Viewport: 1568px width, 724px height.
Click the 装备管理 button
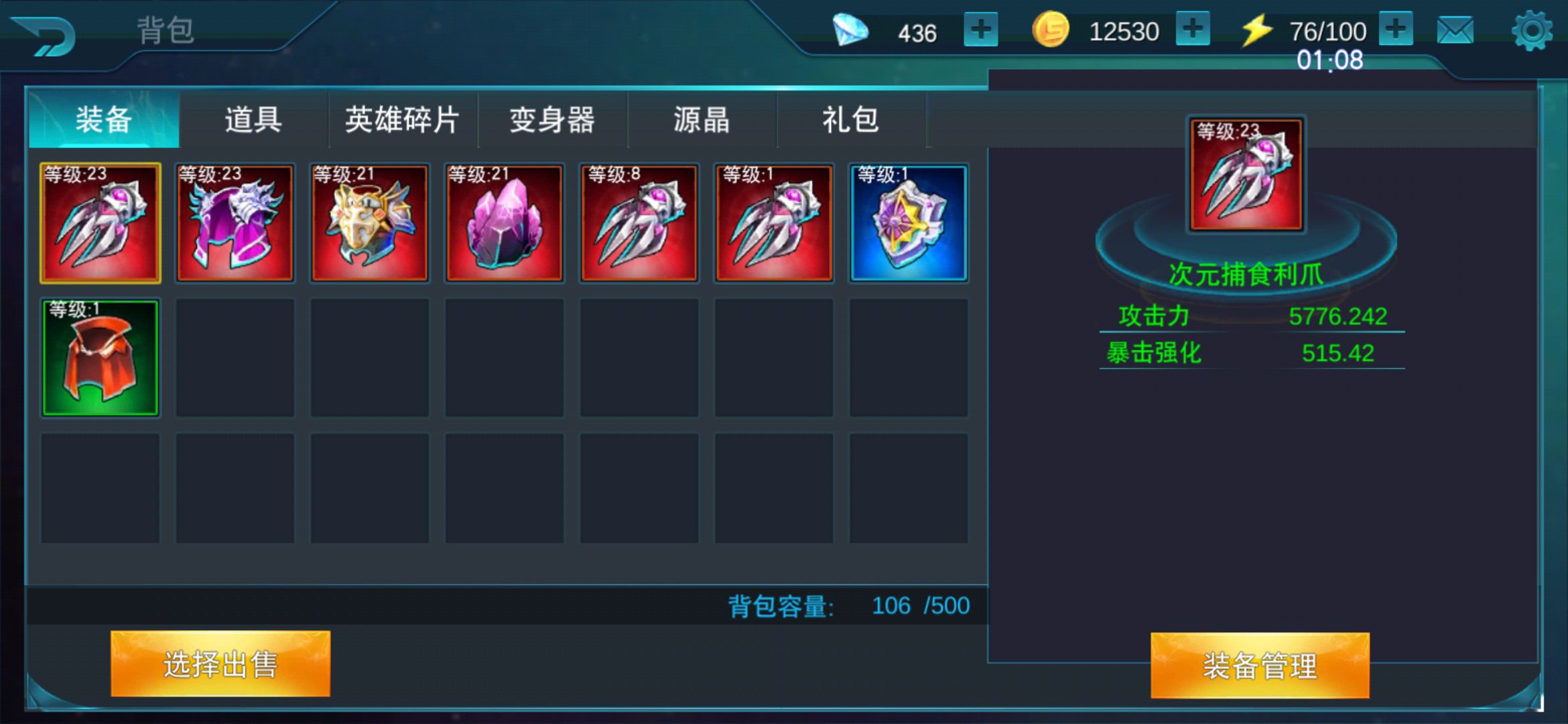click(1260, 666)
